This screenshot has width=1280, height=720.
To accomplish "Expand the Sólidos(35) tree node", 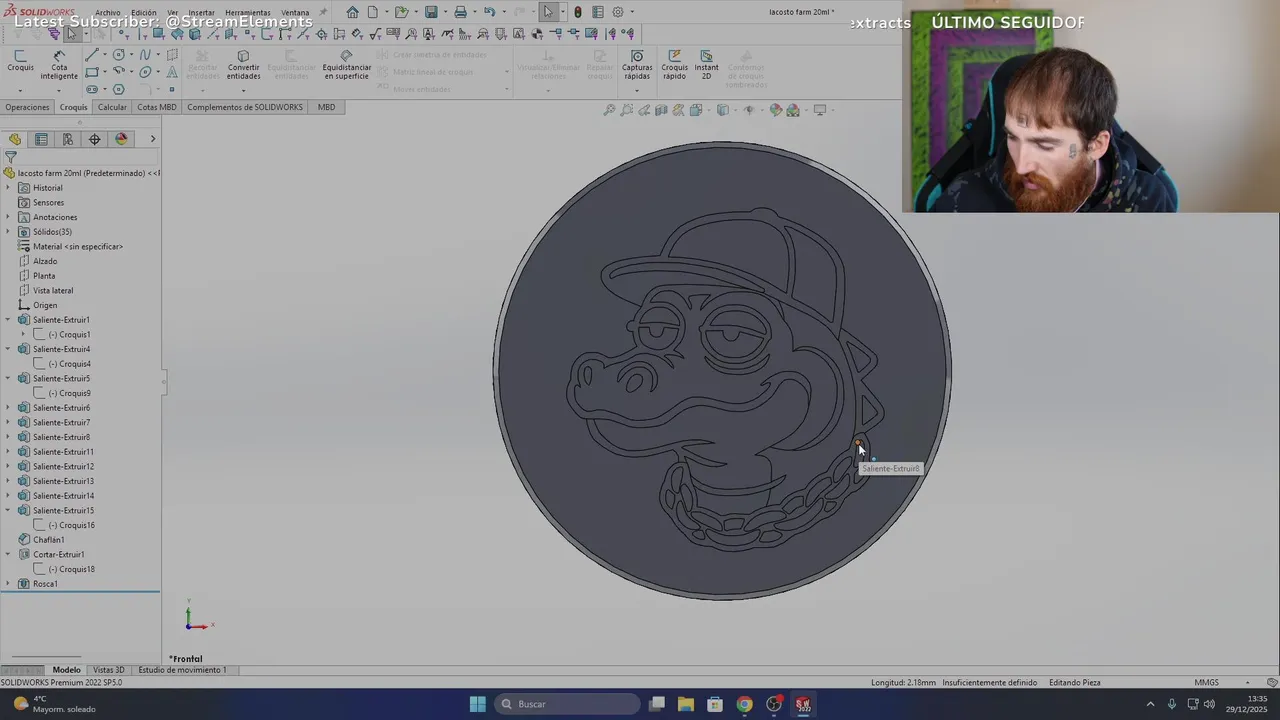I will pyautogui.click(x=8, y=232).
